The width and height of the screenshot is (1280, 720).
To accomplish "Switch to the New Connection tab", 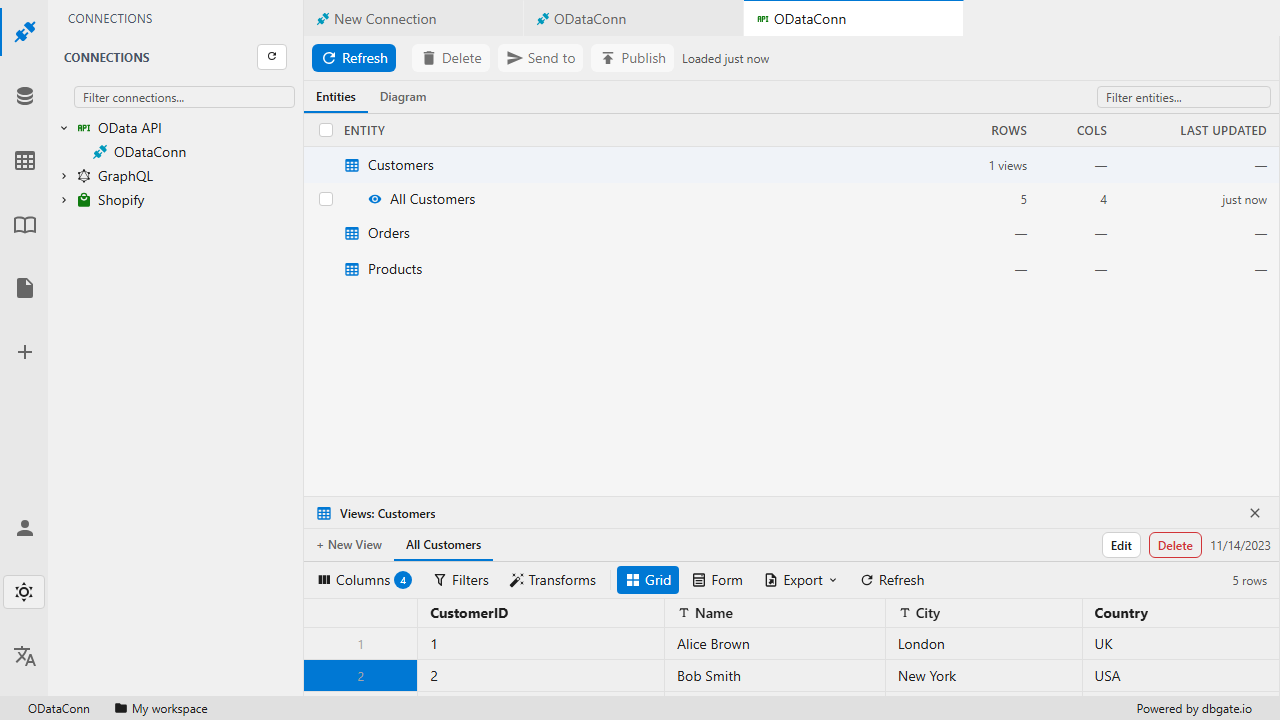I will point(413,19).
